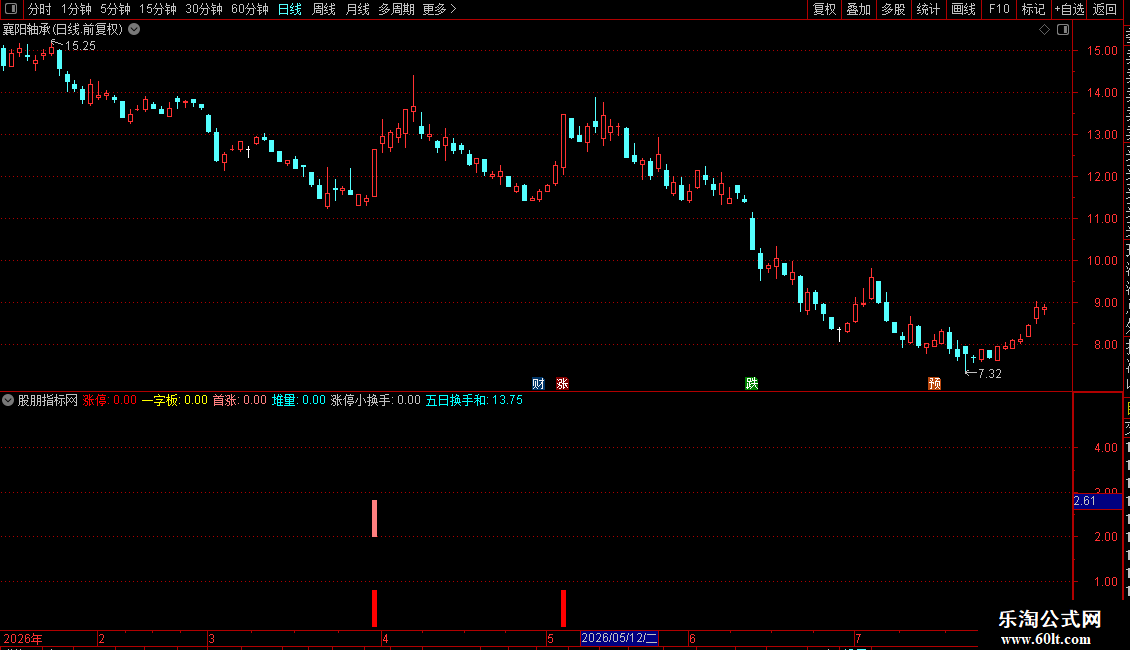
Task: Open the 多股 multi-stock view
Action: click(893, 9)
